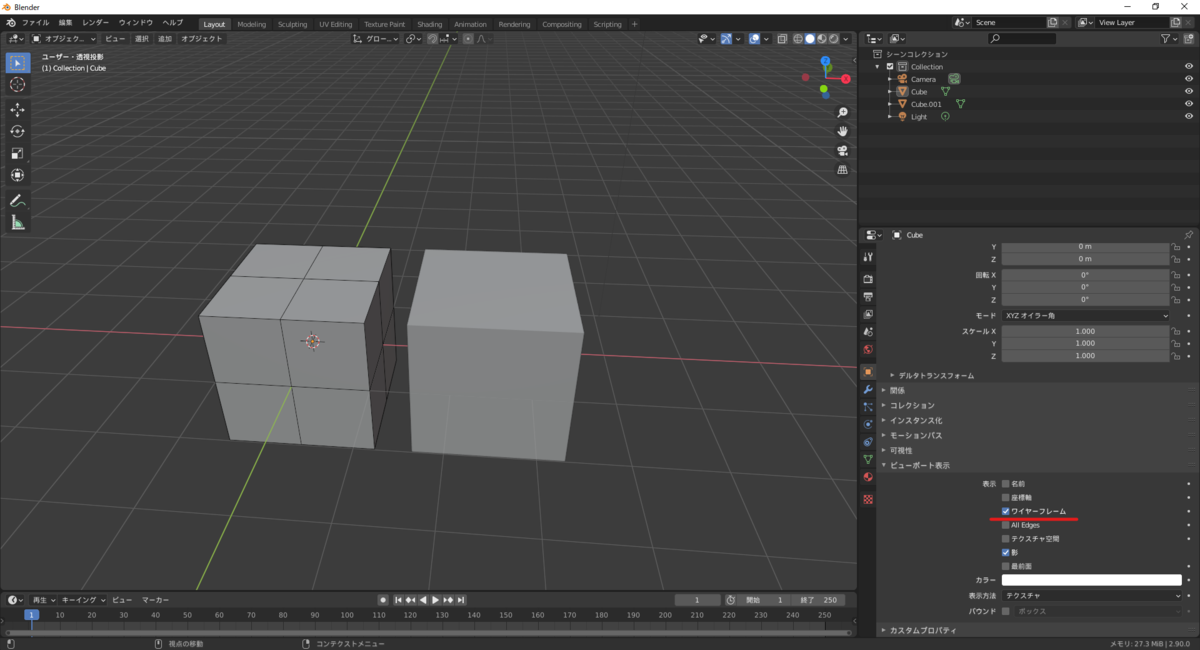Enable the 名前 checkbox
Image resolution: width=1200 pixels, height=650 pixels.
pyautogui.click(x=1005, y=484)
